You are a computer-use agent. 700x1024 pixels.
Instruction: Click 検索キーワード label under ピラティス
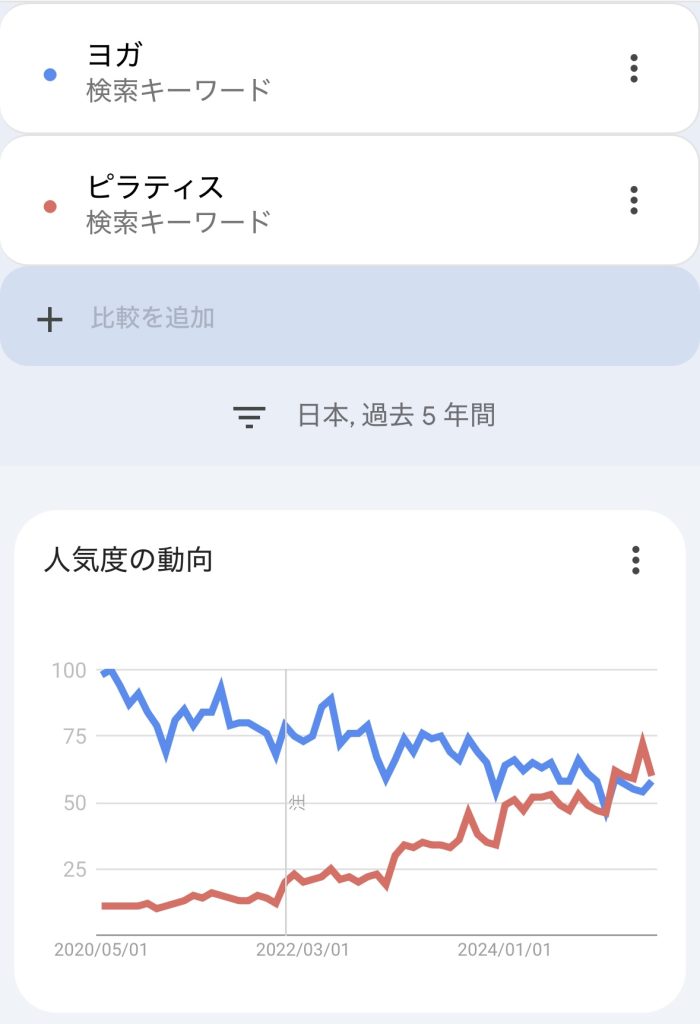pos(178,222)
